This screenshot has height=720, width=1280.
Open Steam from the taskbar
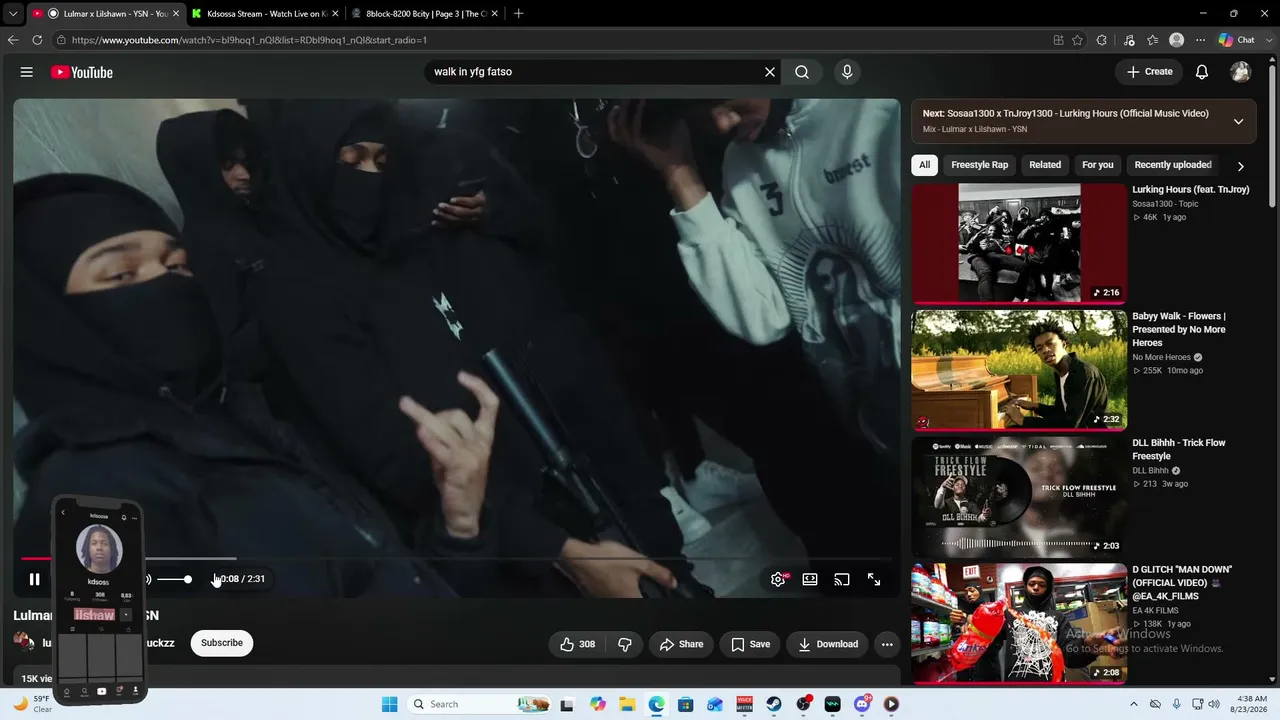click(x=774, y=704)
